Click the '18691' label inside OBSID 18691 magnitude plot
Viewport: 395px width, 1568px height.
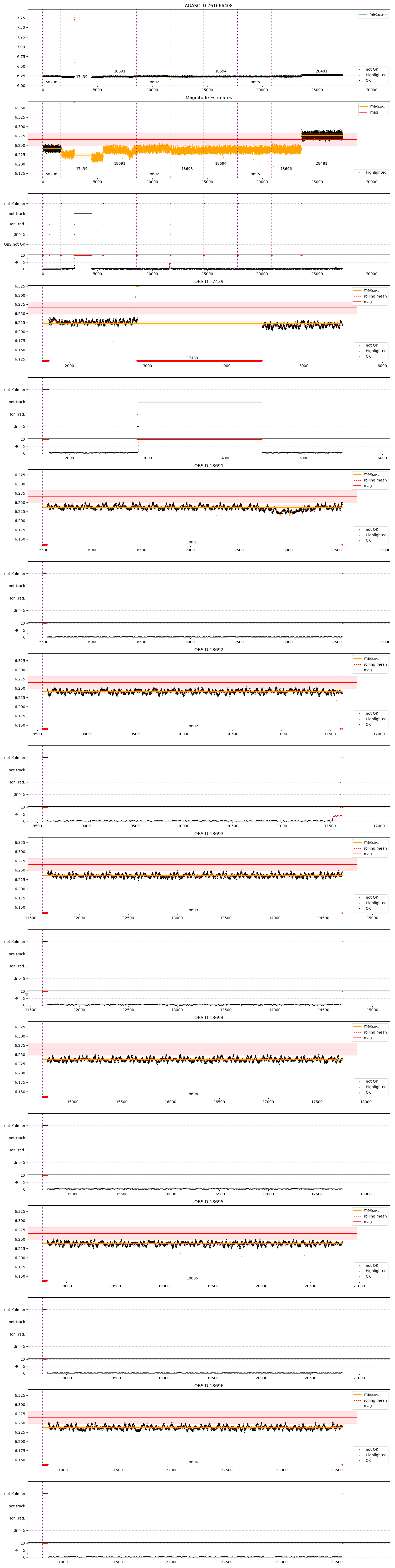pos(192,542)
